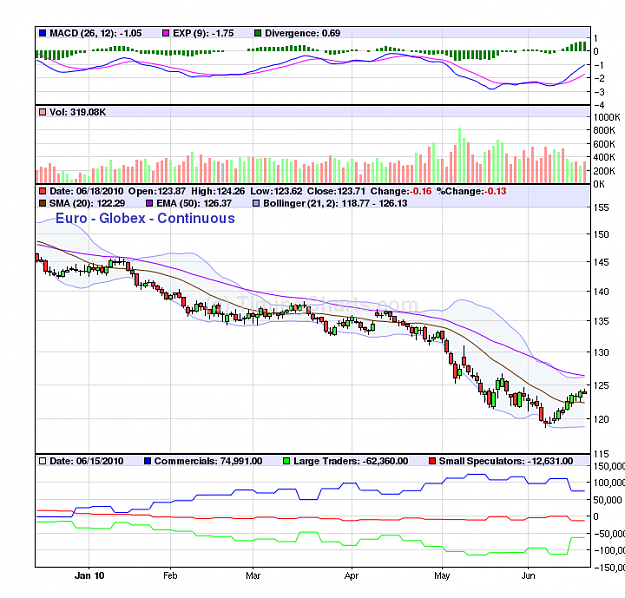
Task: Click the red Date legend swatch in price panel
Action: click(43, 191)
